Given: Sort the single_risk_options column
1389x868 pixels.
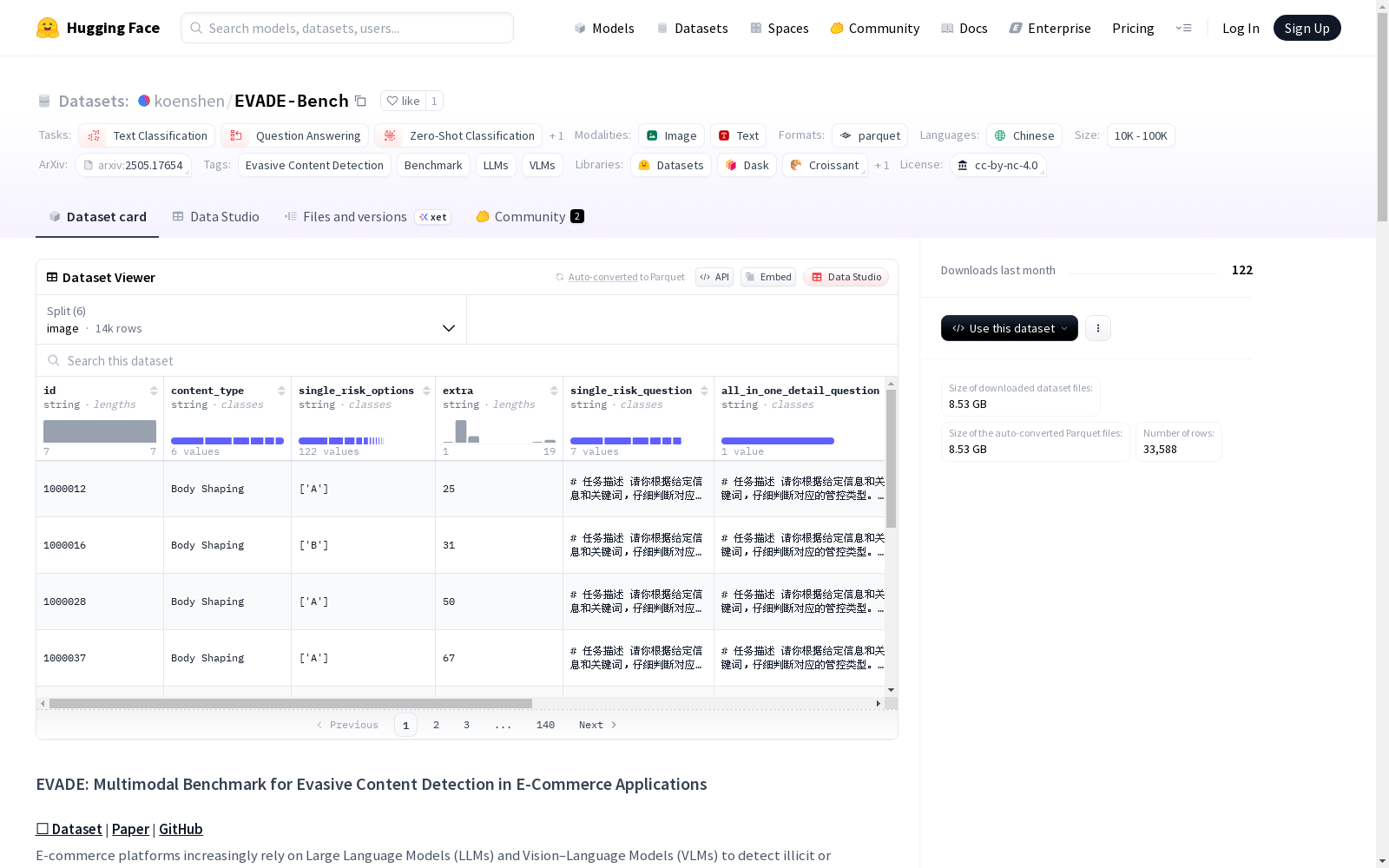Looking at the screenshot, I should (426, 391).
